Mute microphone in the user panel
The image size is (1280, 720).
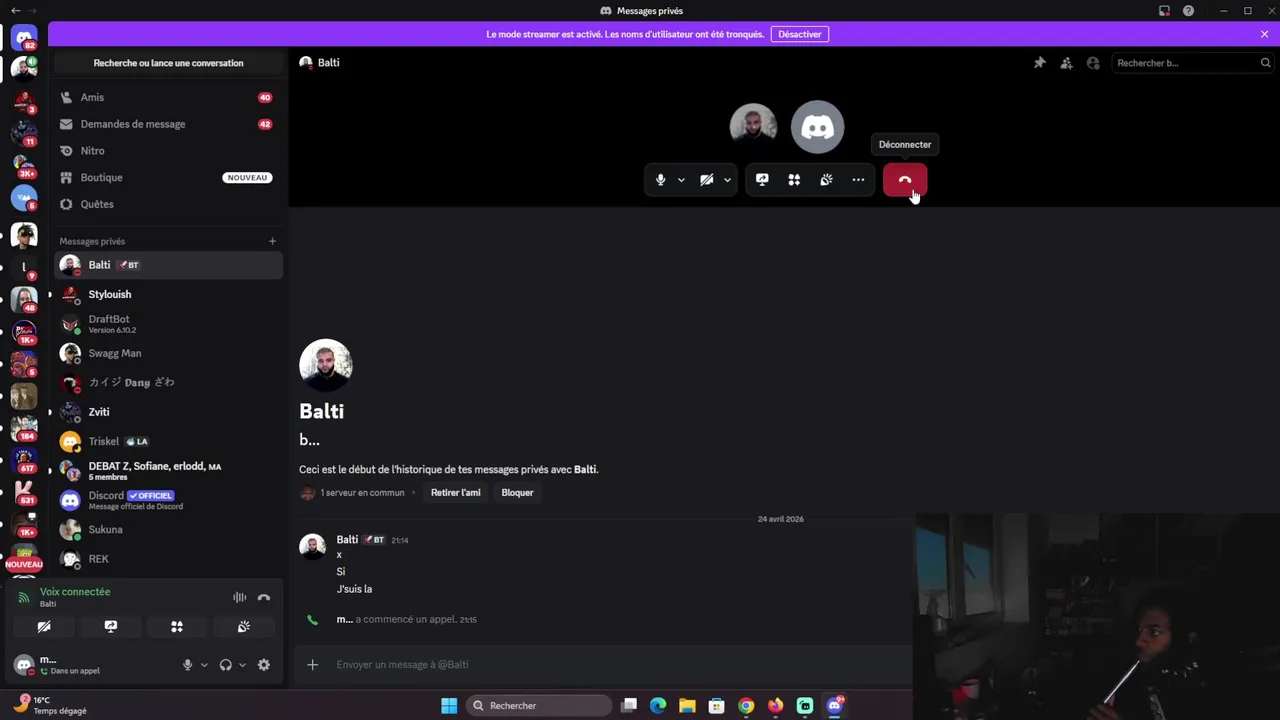187,665
